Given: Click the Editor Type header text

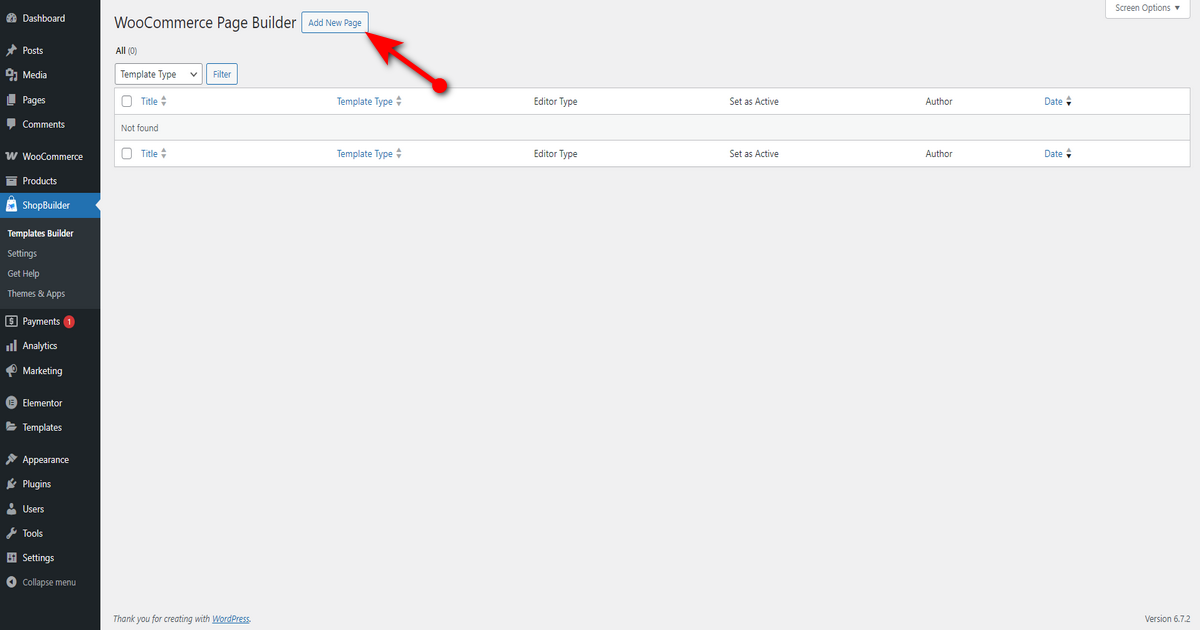Looking at the screenshot, I should [556, 101].
